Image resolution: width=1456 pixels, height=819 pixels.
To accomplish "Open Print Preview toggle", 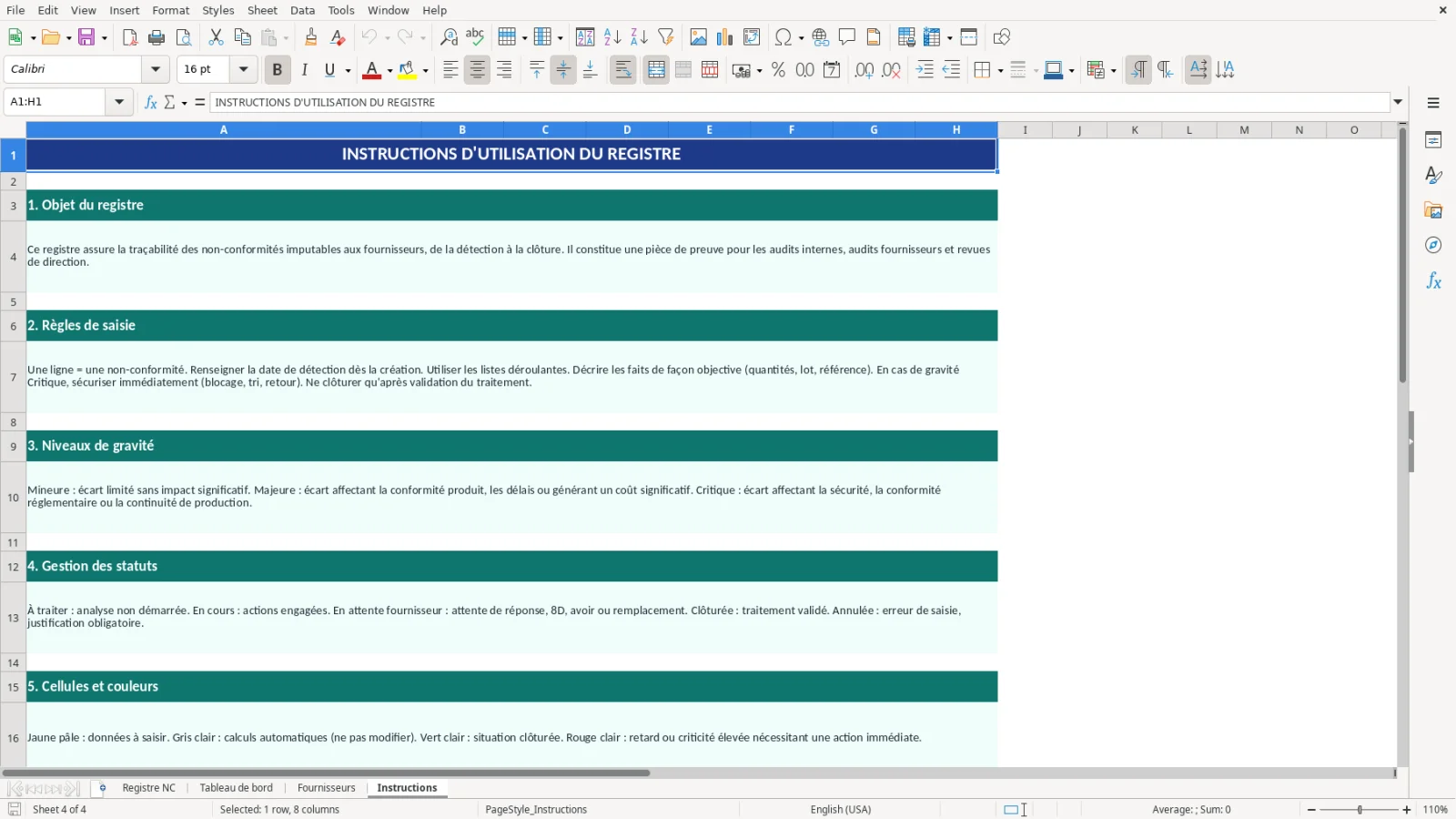I will pyautogui.click(x=184, y=37).
